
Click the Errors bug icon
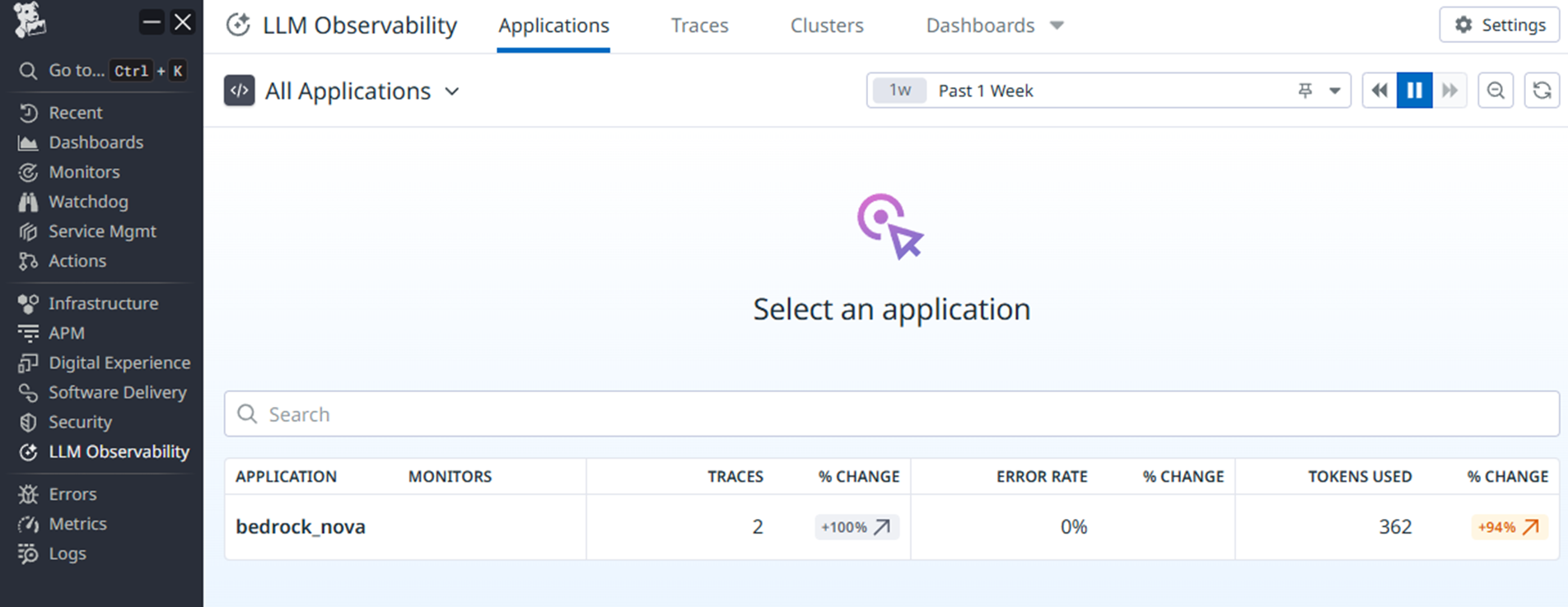pos(28,494)
